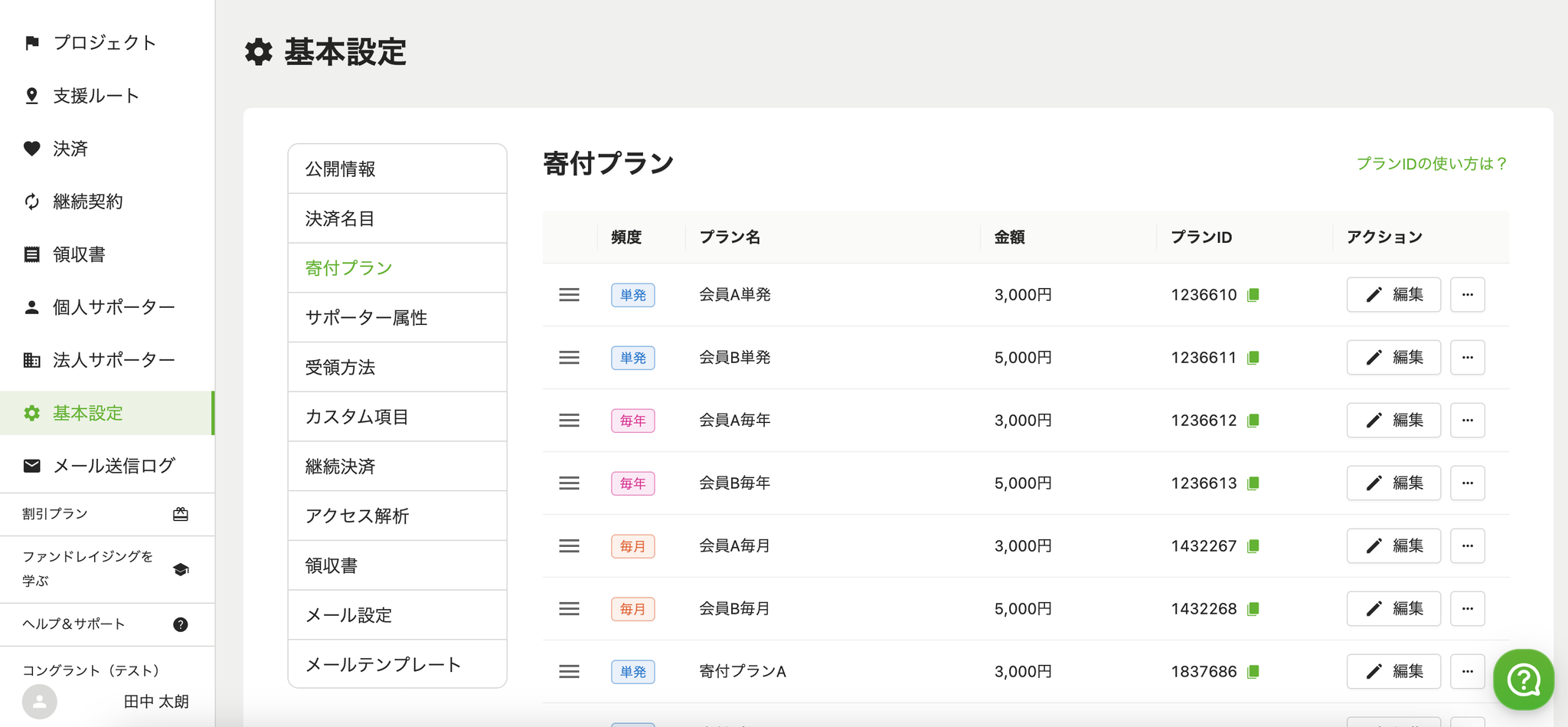Select the メールテンプレート settings tab
Image resolution: width=1568 pixels, height=727 pixels.
pos(383,665)
